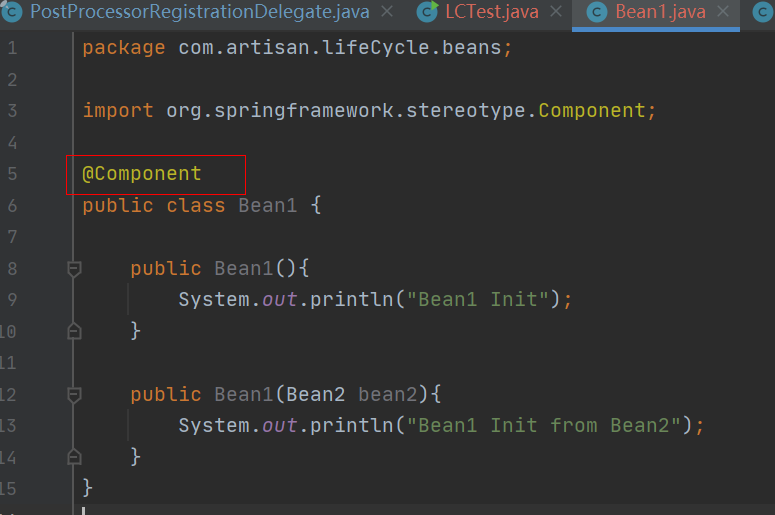775x515 pixels.
Task: Collapse the Bean1() constructor fold on line 8
Action: (74, 269)
